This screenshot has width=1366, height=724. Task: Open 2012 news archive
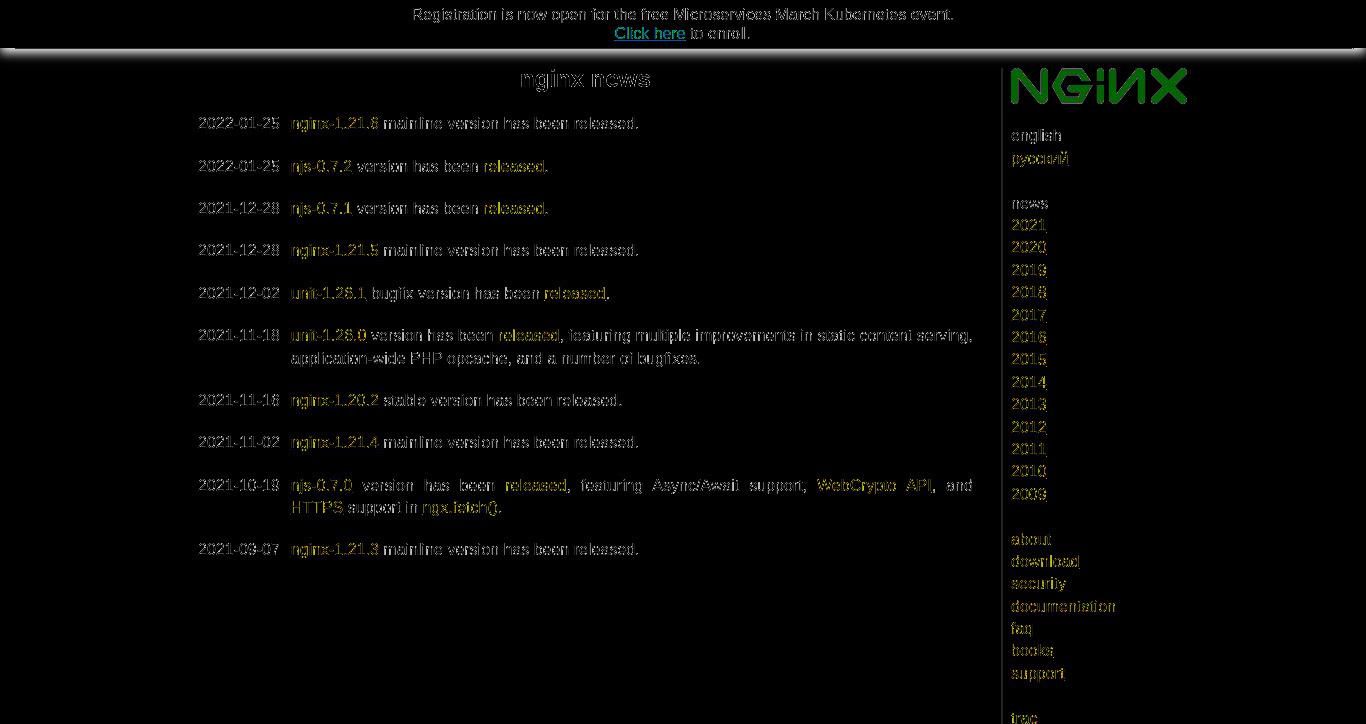point(1028,426)
